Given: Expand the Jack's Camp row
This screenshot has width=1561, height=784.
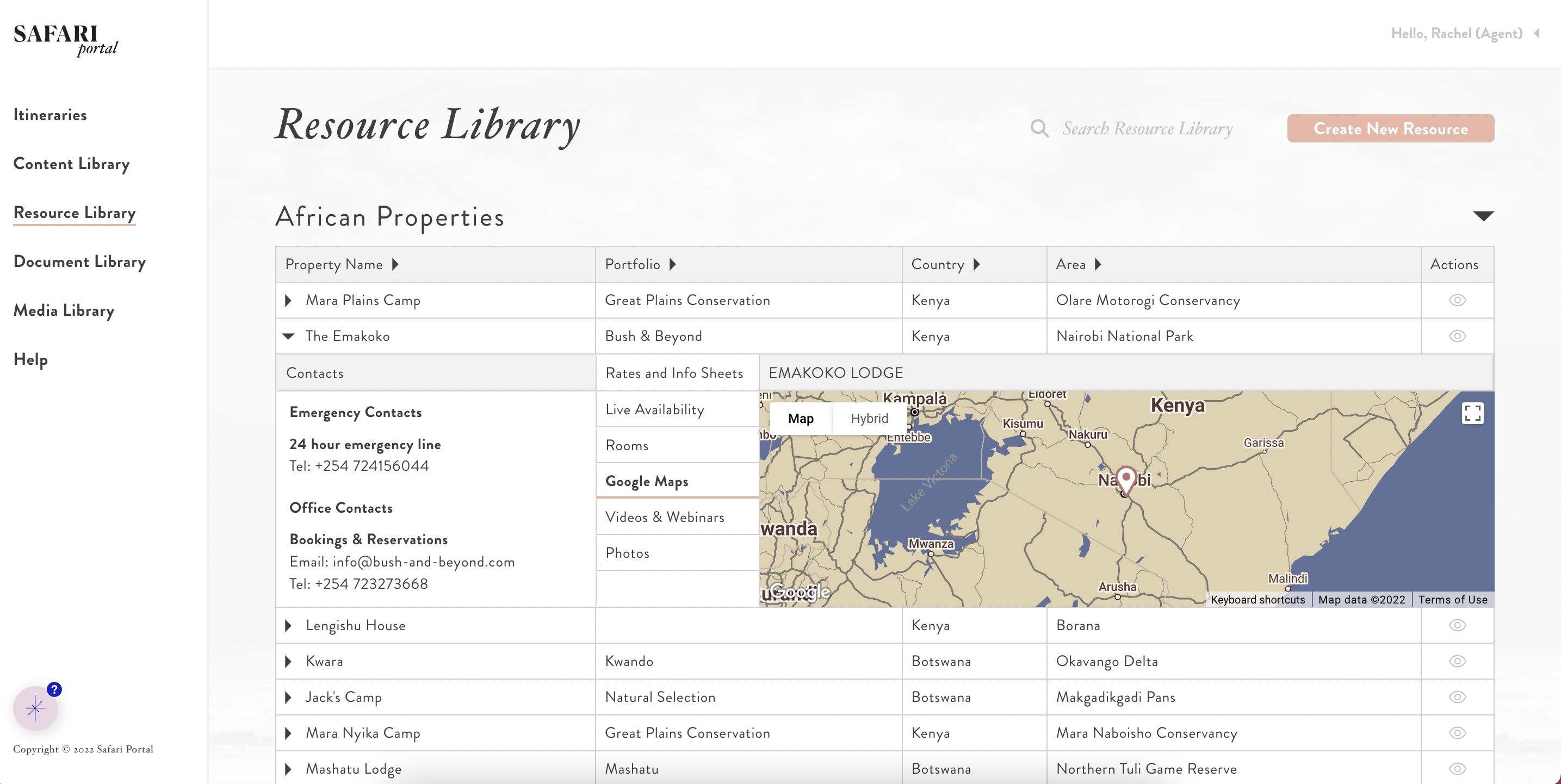Looking at the screenshot, I should [288, 697].
